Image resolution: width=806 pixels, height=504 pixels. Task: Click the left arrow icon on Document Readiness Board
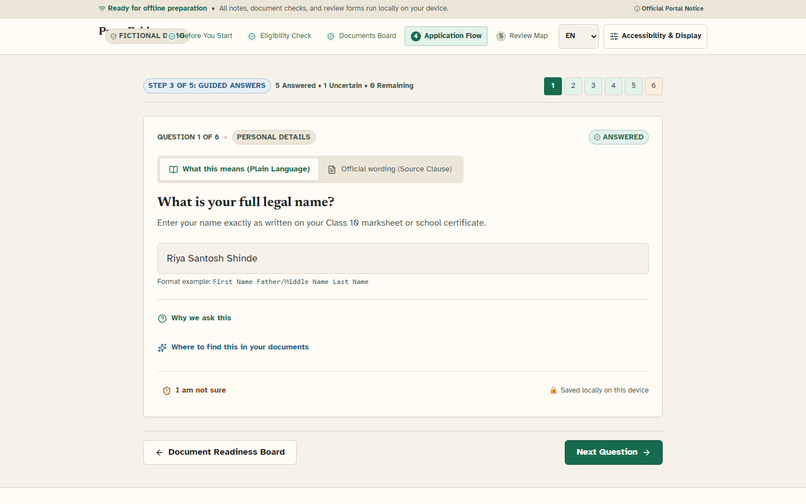[x=159, y=453]
